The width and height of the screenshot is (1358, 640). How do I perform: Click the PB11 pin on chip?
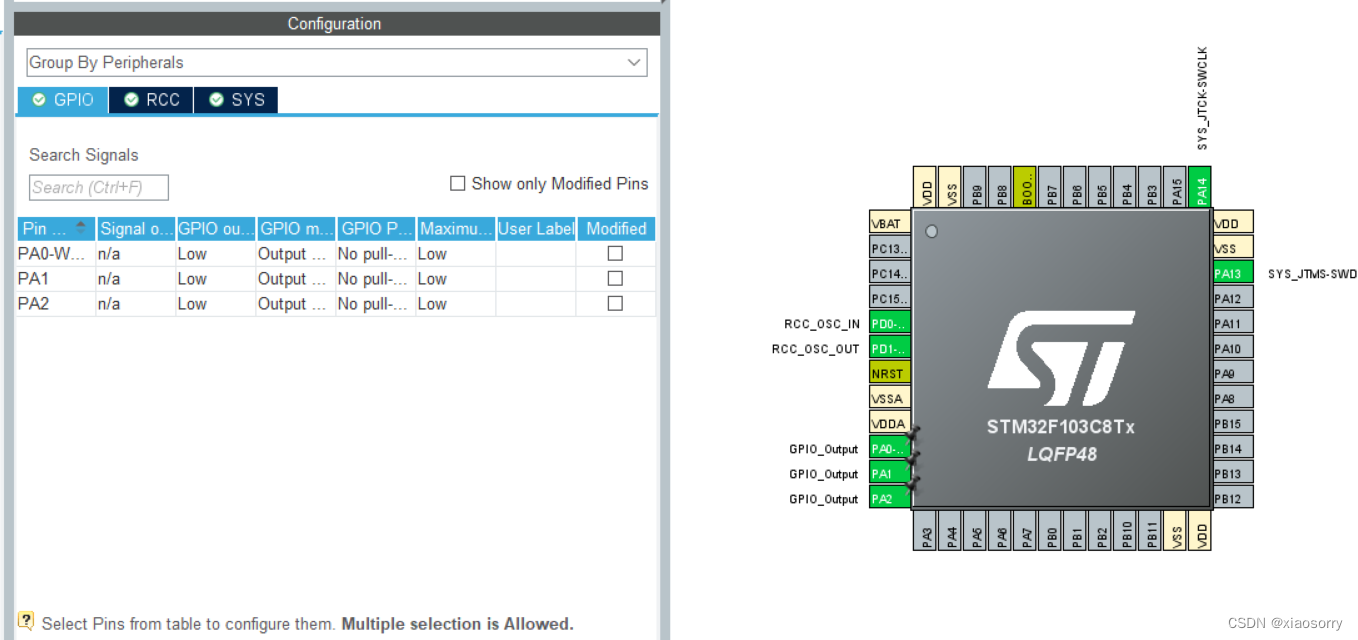(1151, 530)
